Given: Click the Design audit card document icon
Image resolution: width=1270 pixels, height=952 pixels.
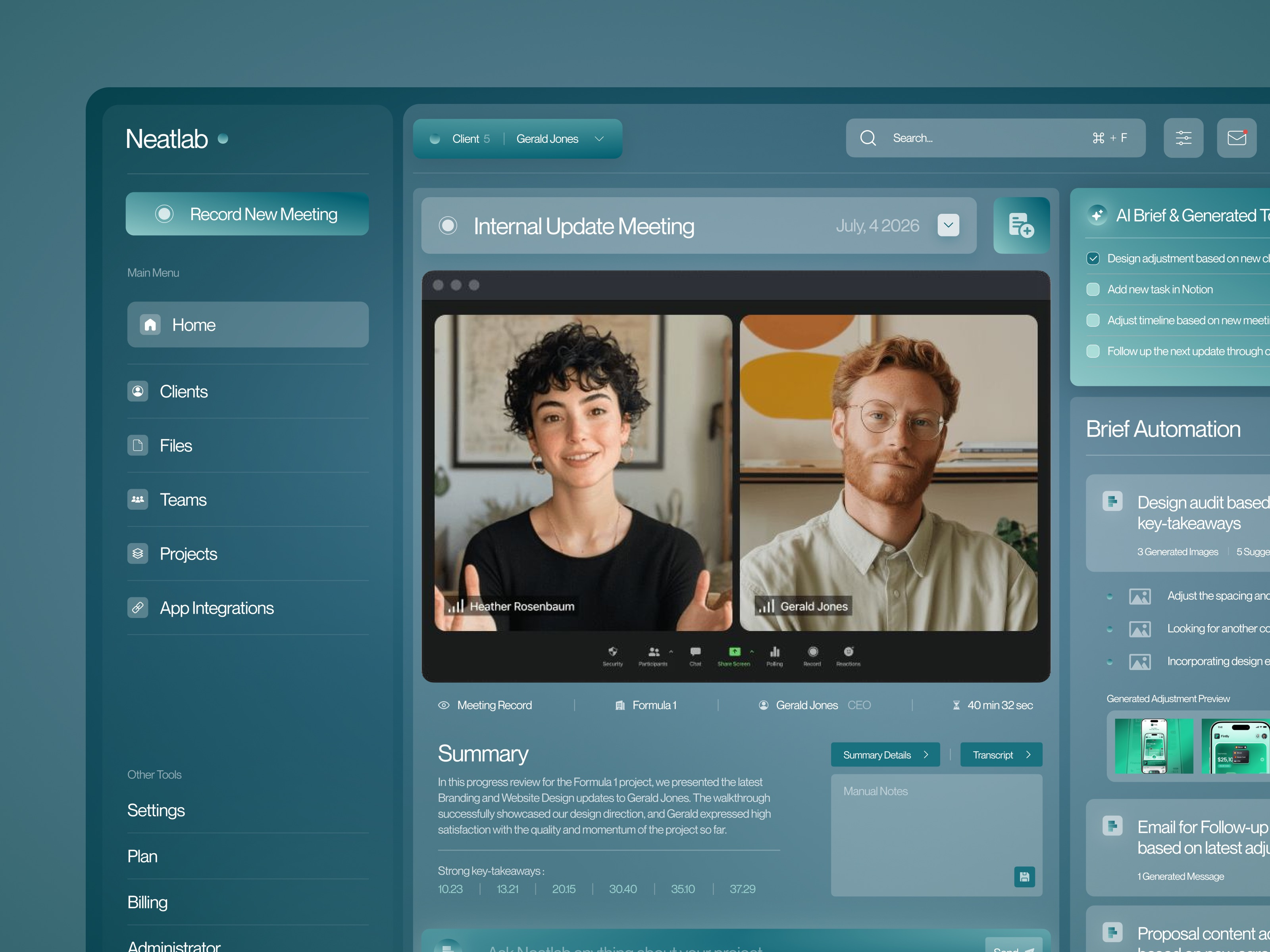Looking at the screenshot, I should coord(1113,501).
